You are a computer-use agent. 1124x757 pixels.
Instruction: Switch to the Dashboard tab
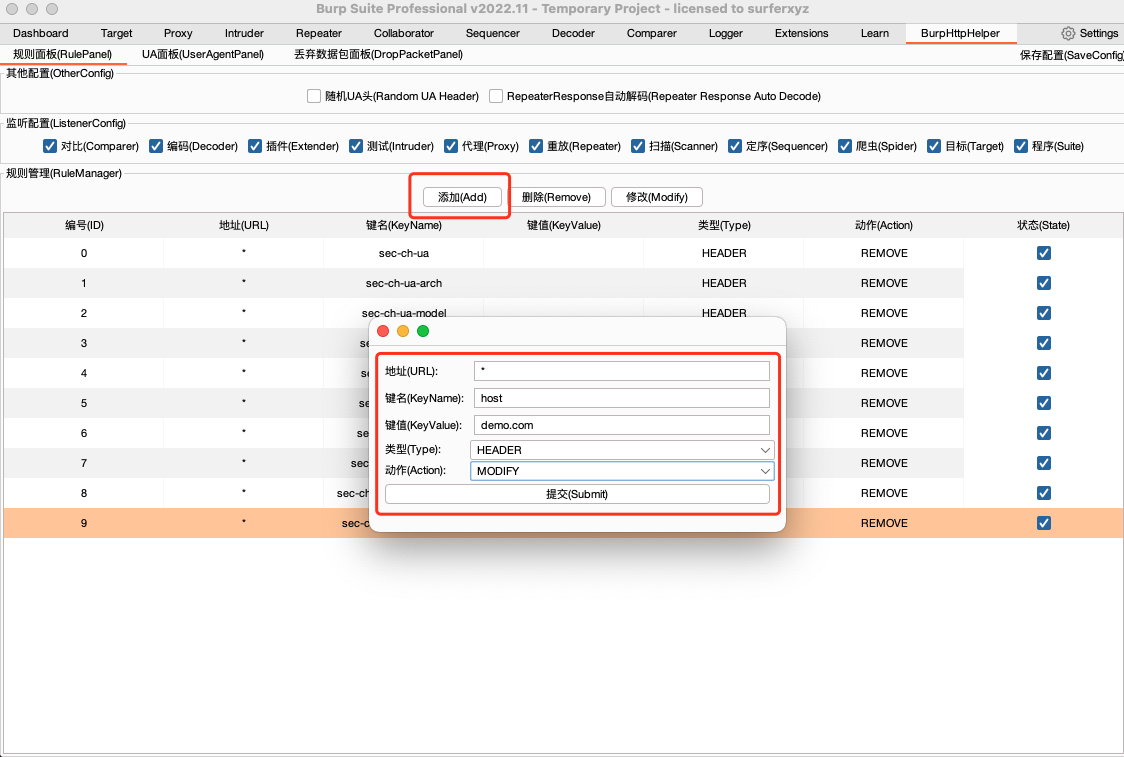41,33
